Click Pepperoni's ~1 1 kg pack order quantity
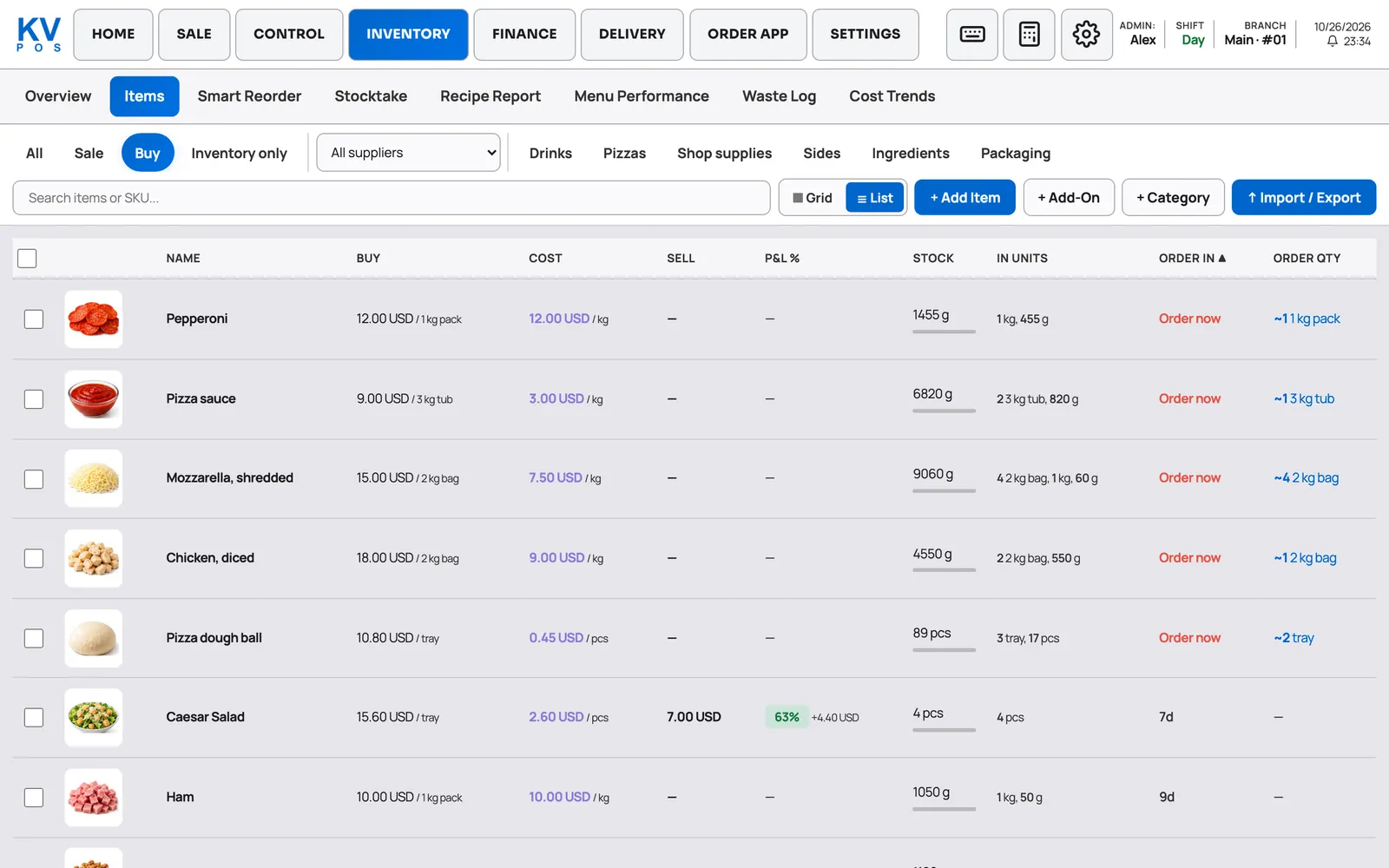The width and height of the screenshot is (1389, 868). [x=1307, y=319]
